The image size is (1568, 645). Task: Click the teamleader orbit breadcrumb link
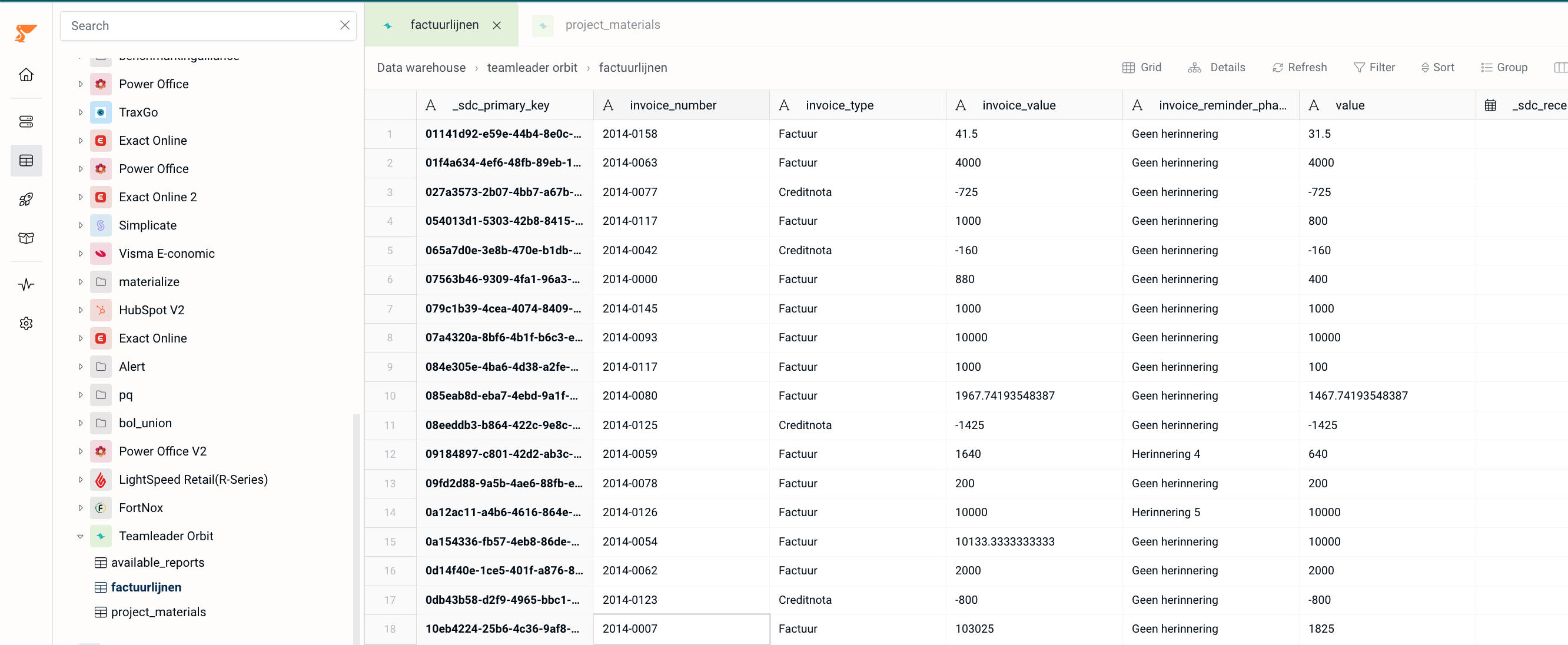[x=532, y=68]
